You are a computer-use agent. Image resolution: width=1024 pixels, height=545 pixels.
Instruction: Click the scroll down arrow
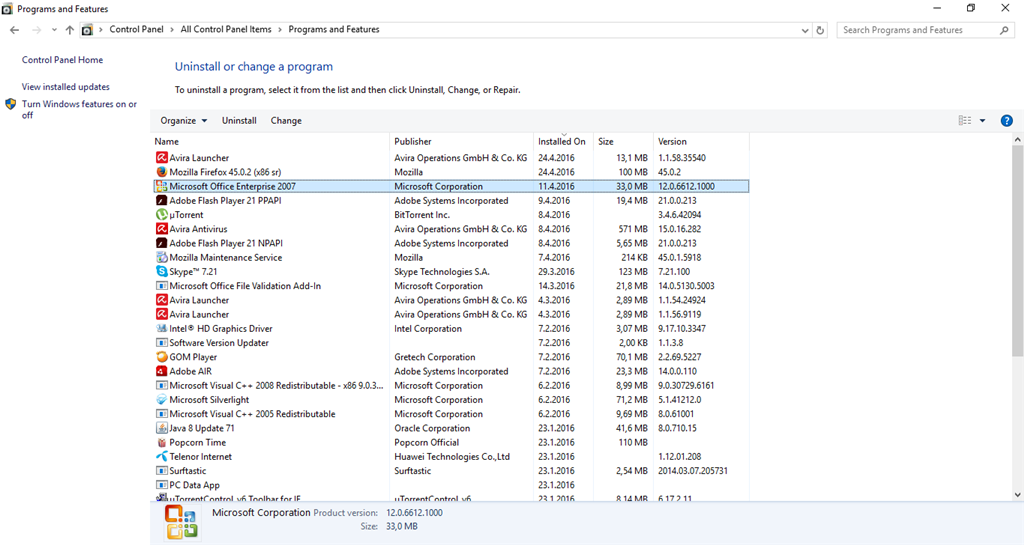1017,495
